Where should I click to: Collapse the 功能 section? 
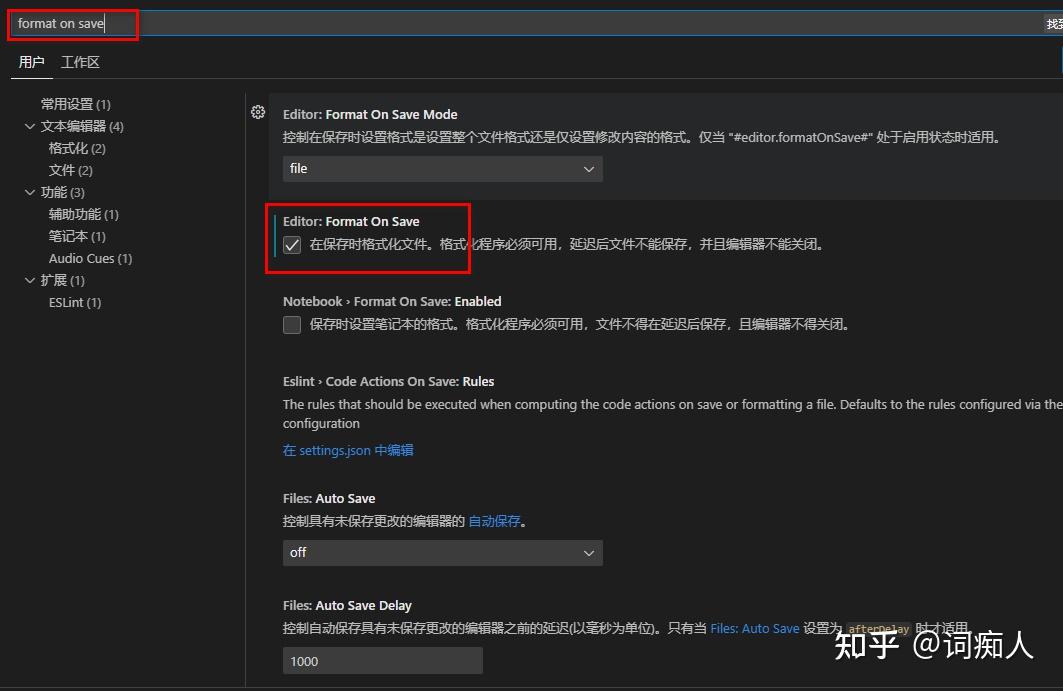coord(30,192)
